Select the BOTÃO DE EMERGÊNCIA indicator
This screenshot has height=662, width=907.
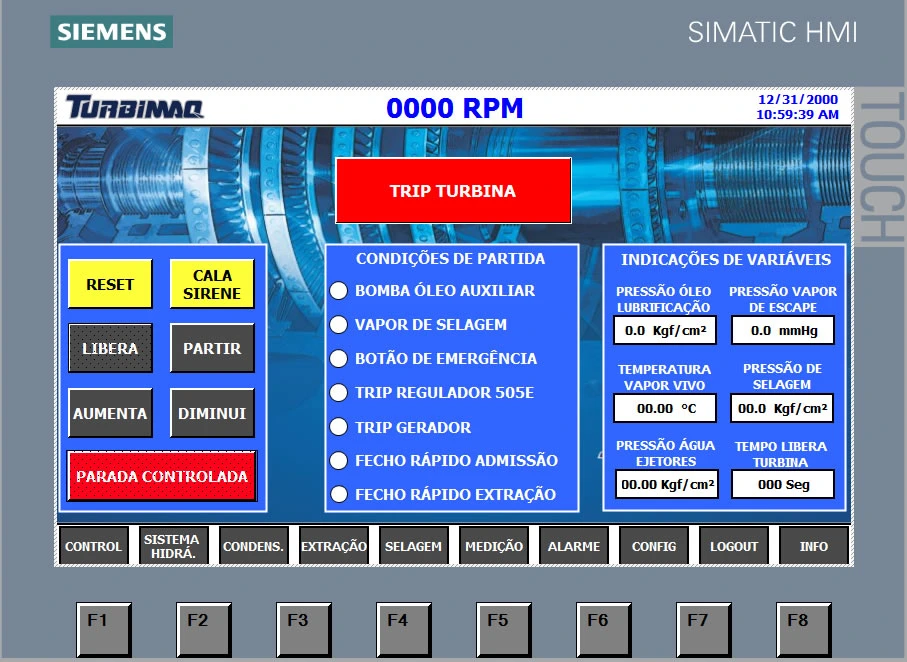point(338,359)
